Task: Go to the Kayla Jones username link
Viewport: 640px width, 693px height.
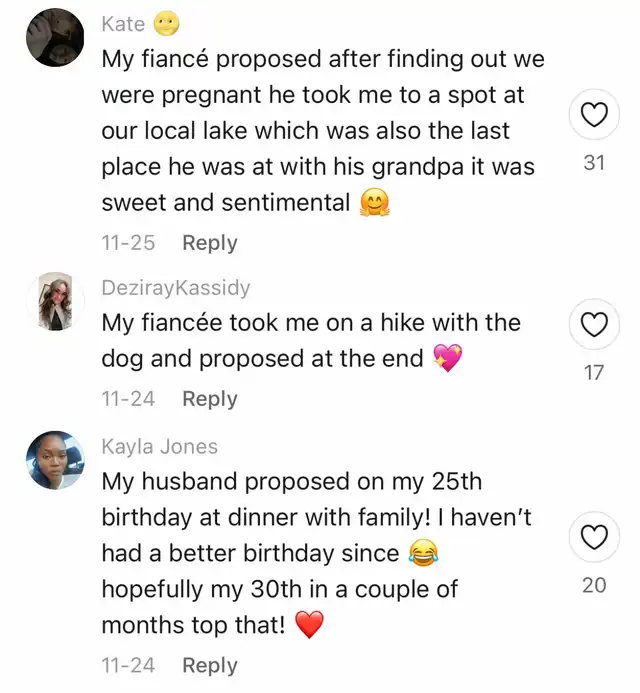Action: coord(159,447)
